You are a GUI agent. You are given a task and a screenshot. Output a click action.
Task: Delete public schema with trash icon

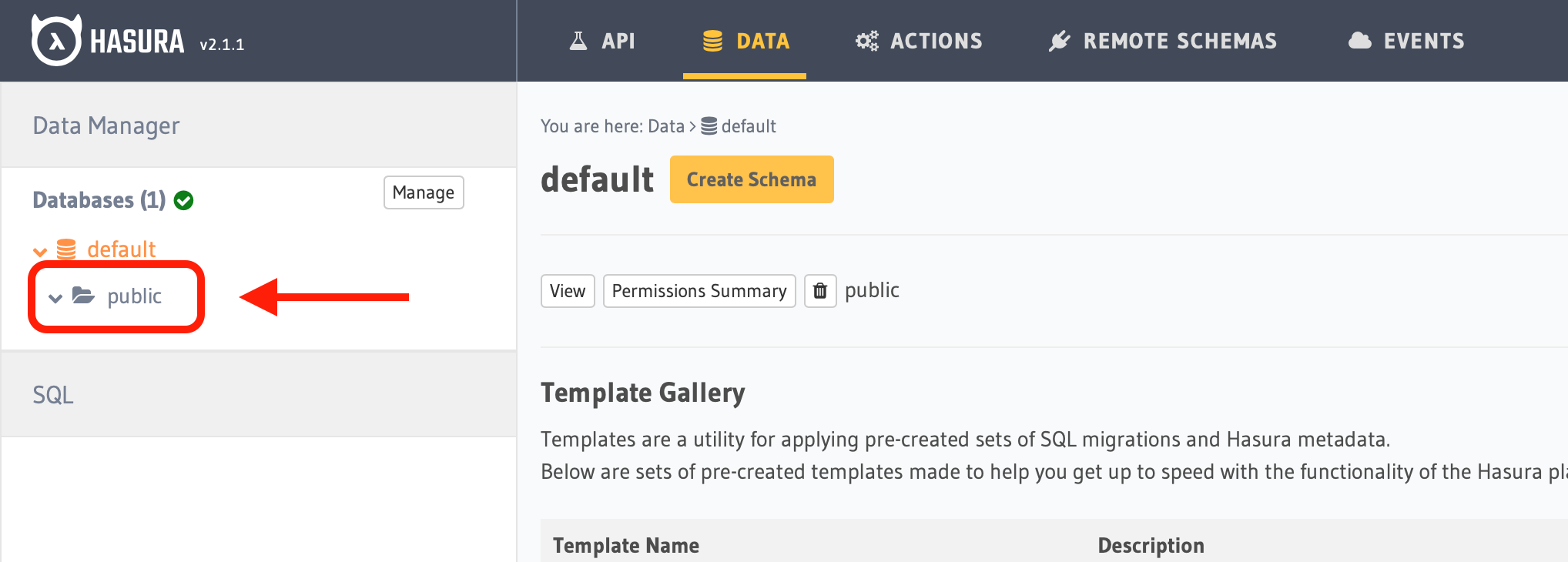(820, 291)
